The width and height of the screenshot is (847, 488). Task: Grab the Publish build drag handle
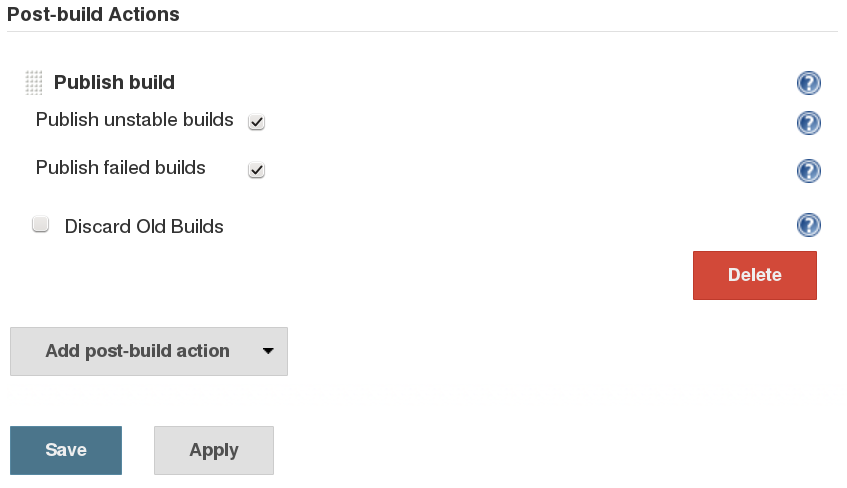point(34,83)
